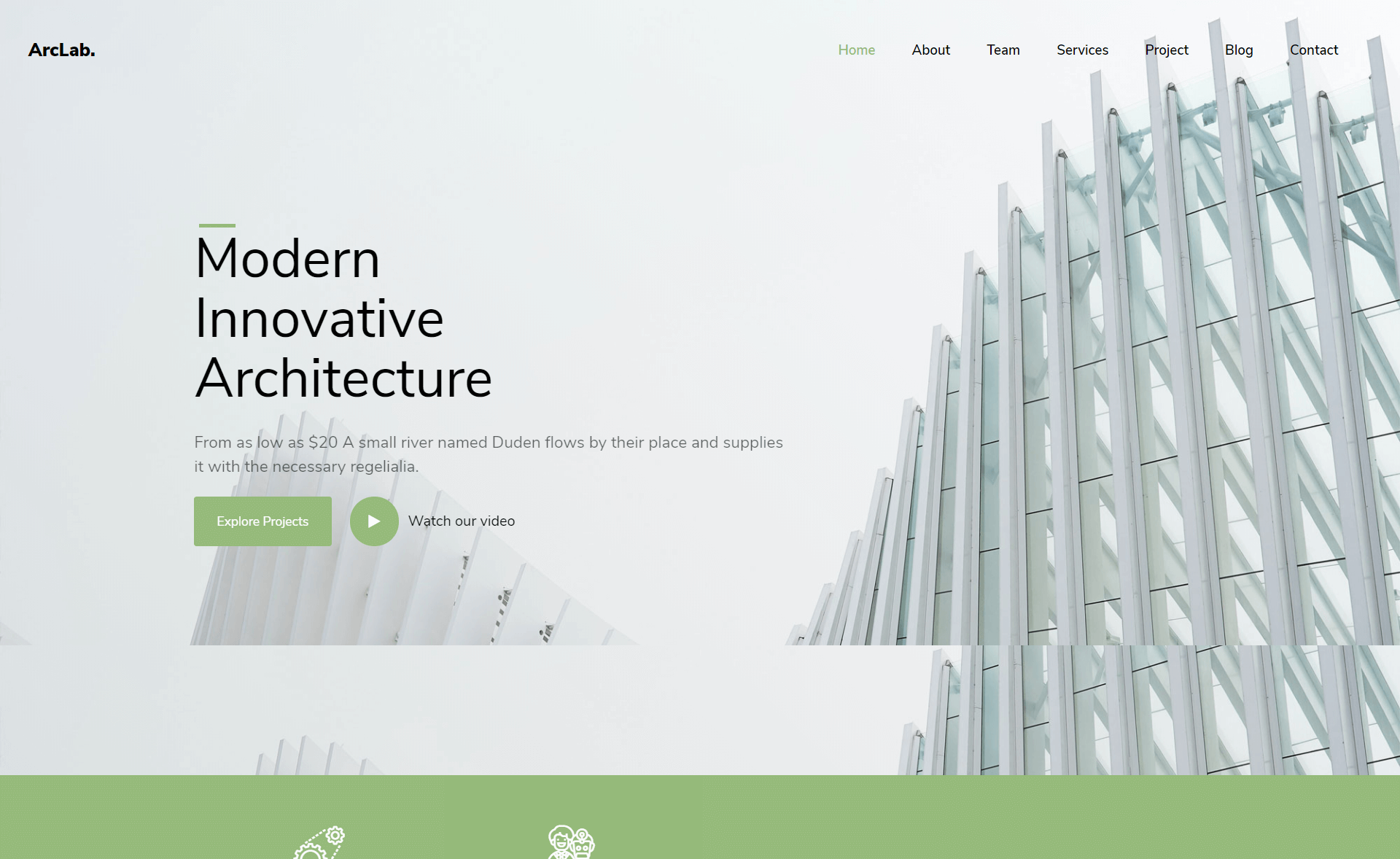Click the ArcLab logo in top left
This screenshot has width=1400, height=859.
click(62, 48)
